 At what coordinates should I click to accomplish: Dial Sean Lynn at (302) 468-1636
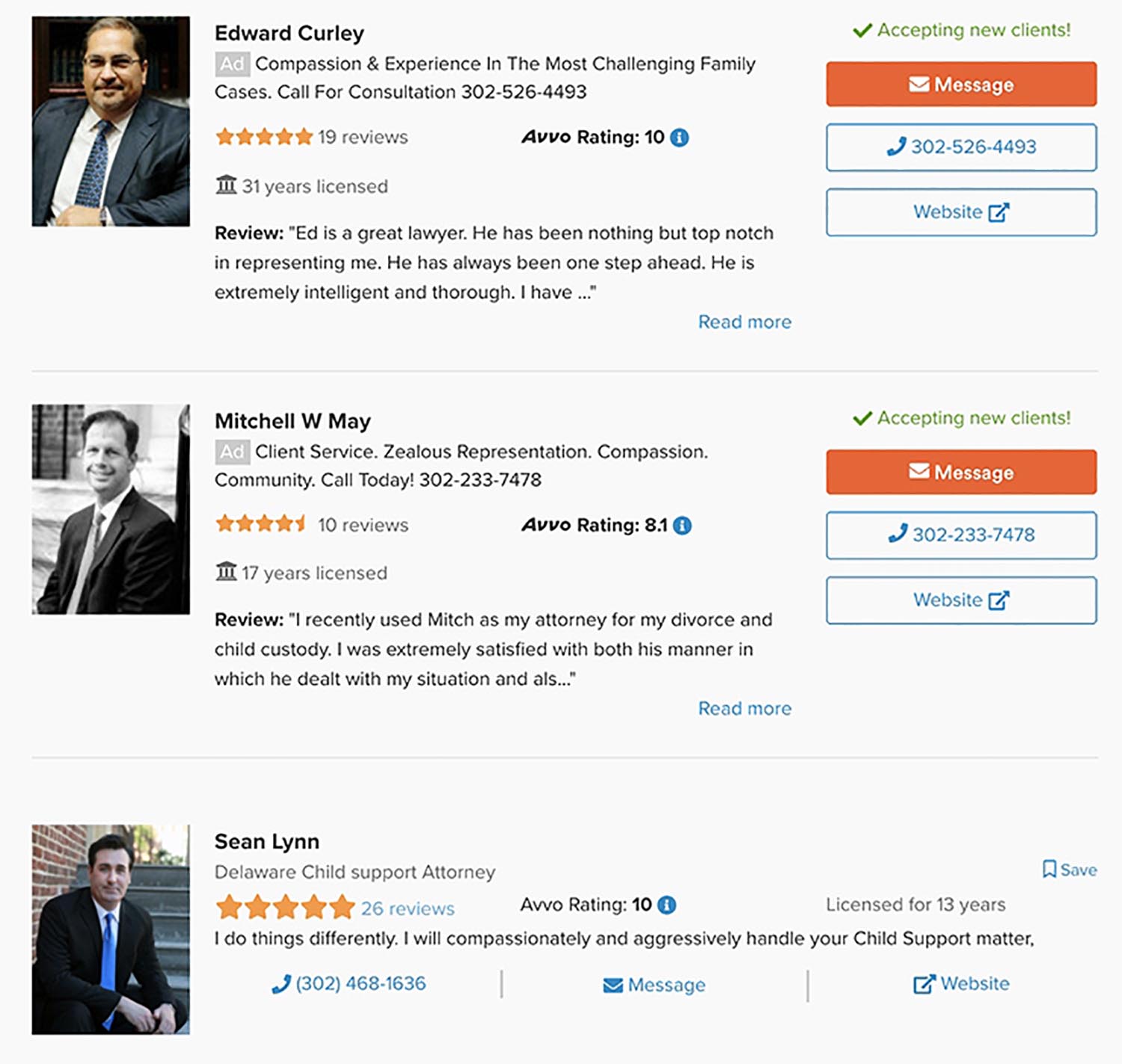(x=349, y=984)
